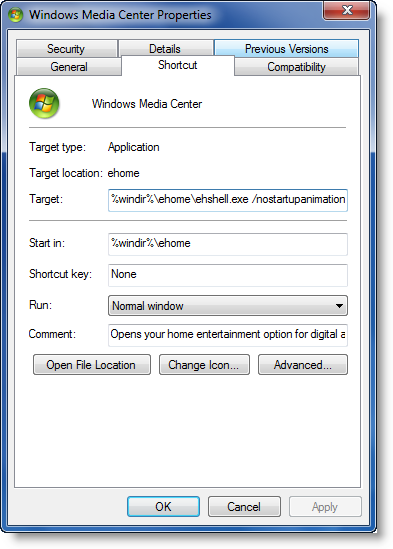
Task: Click the Shortcut key field
Action: click(228, 275)
